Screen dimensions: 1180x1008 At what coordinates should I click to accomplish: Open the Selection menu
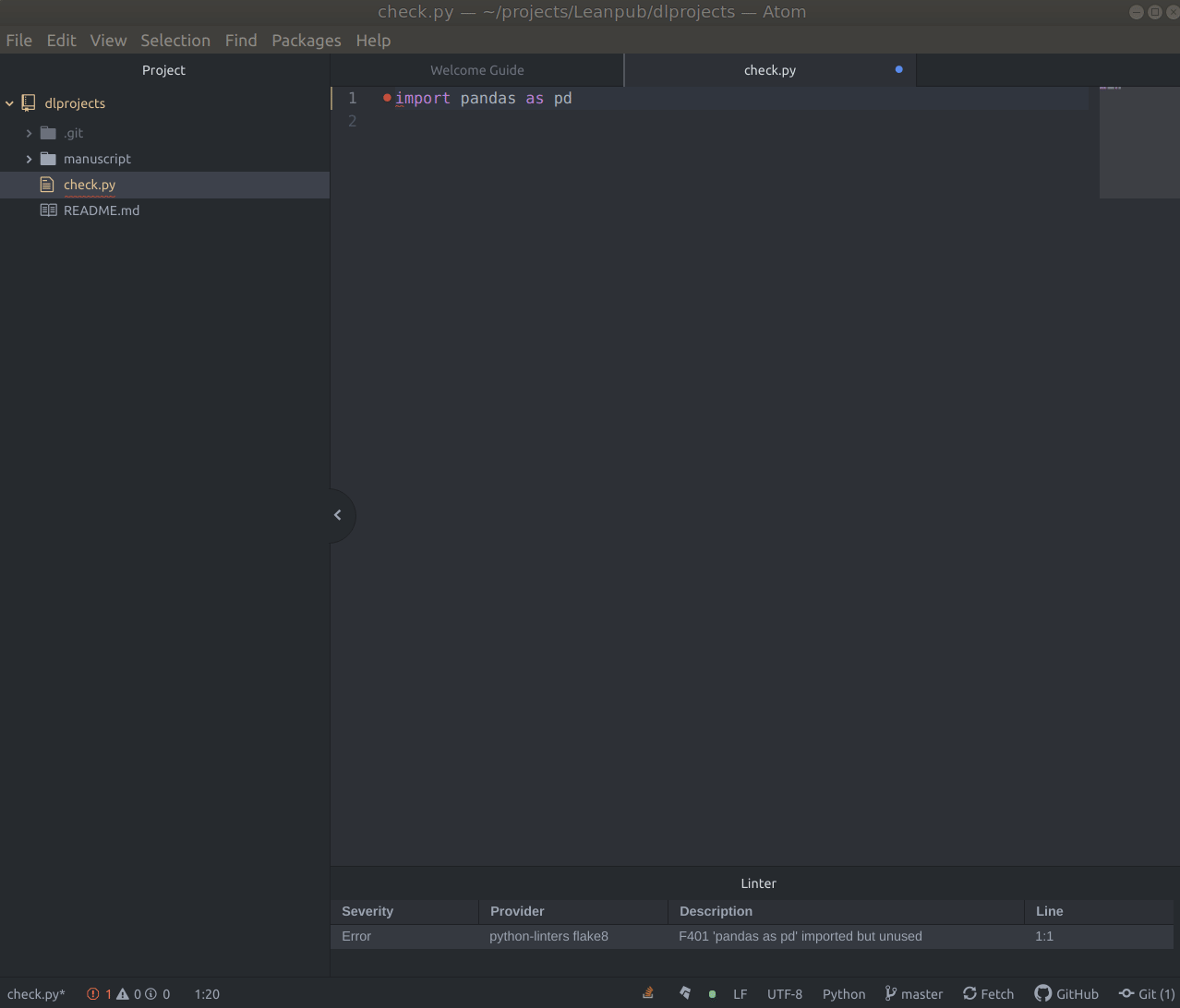point(175,41)
